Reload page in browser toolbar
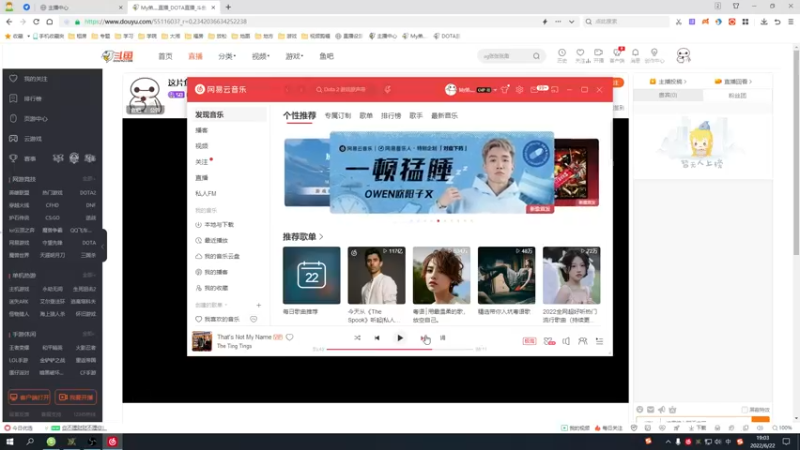800x450 pixels. pos(36,22)
